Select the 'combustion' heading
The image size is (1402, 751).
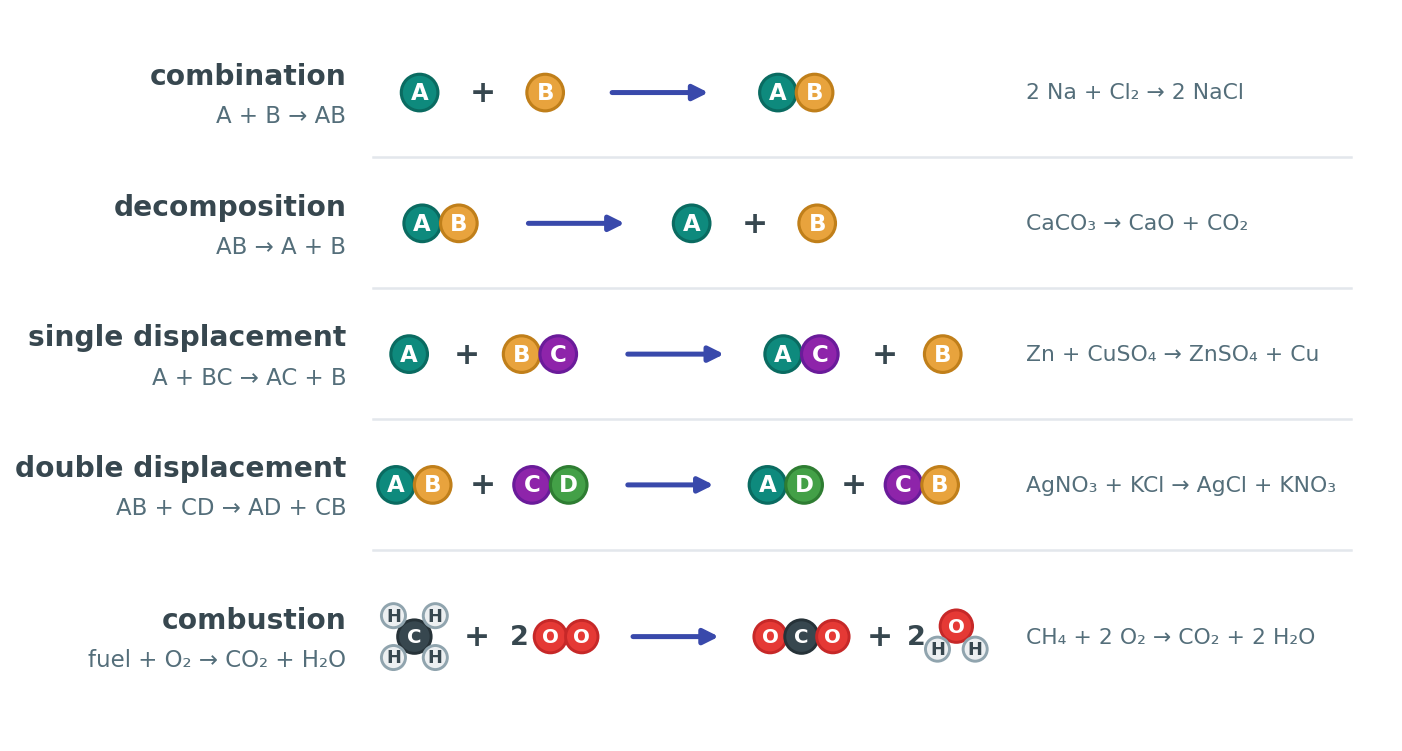pyautogui.click(x=254, y=621)
